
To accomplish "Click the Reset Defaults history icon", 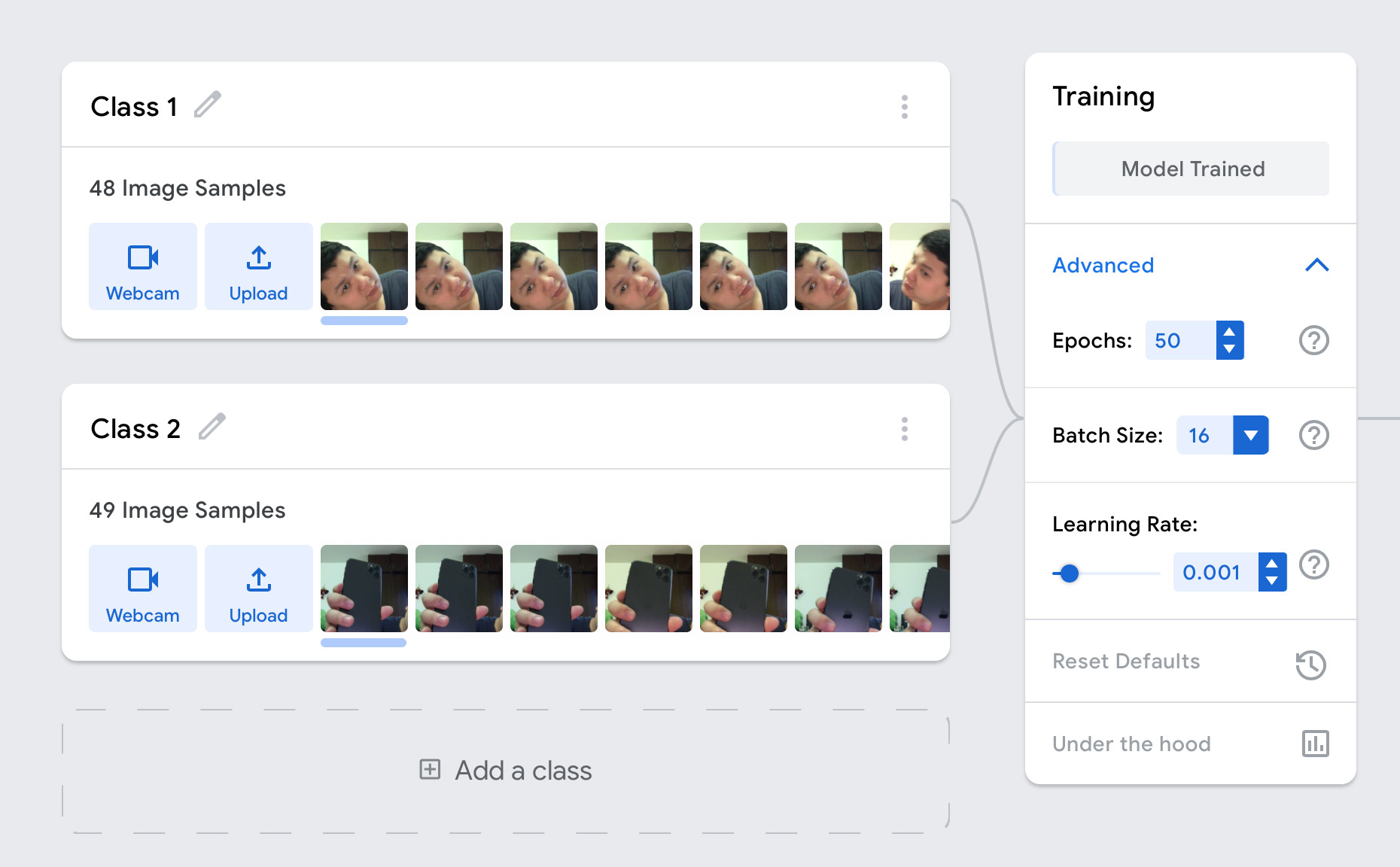I will tap(1311, 665).
